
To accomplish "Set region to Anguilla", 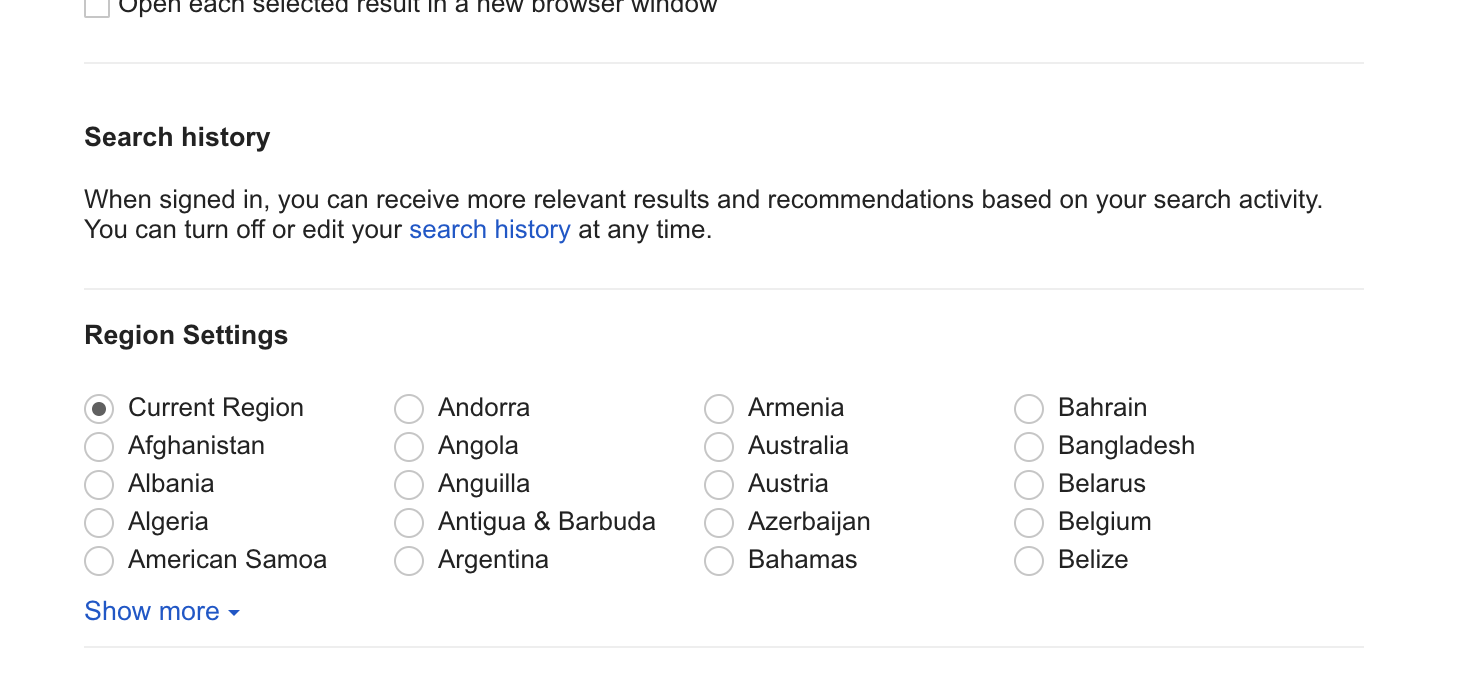I will tap(409, 484).
